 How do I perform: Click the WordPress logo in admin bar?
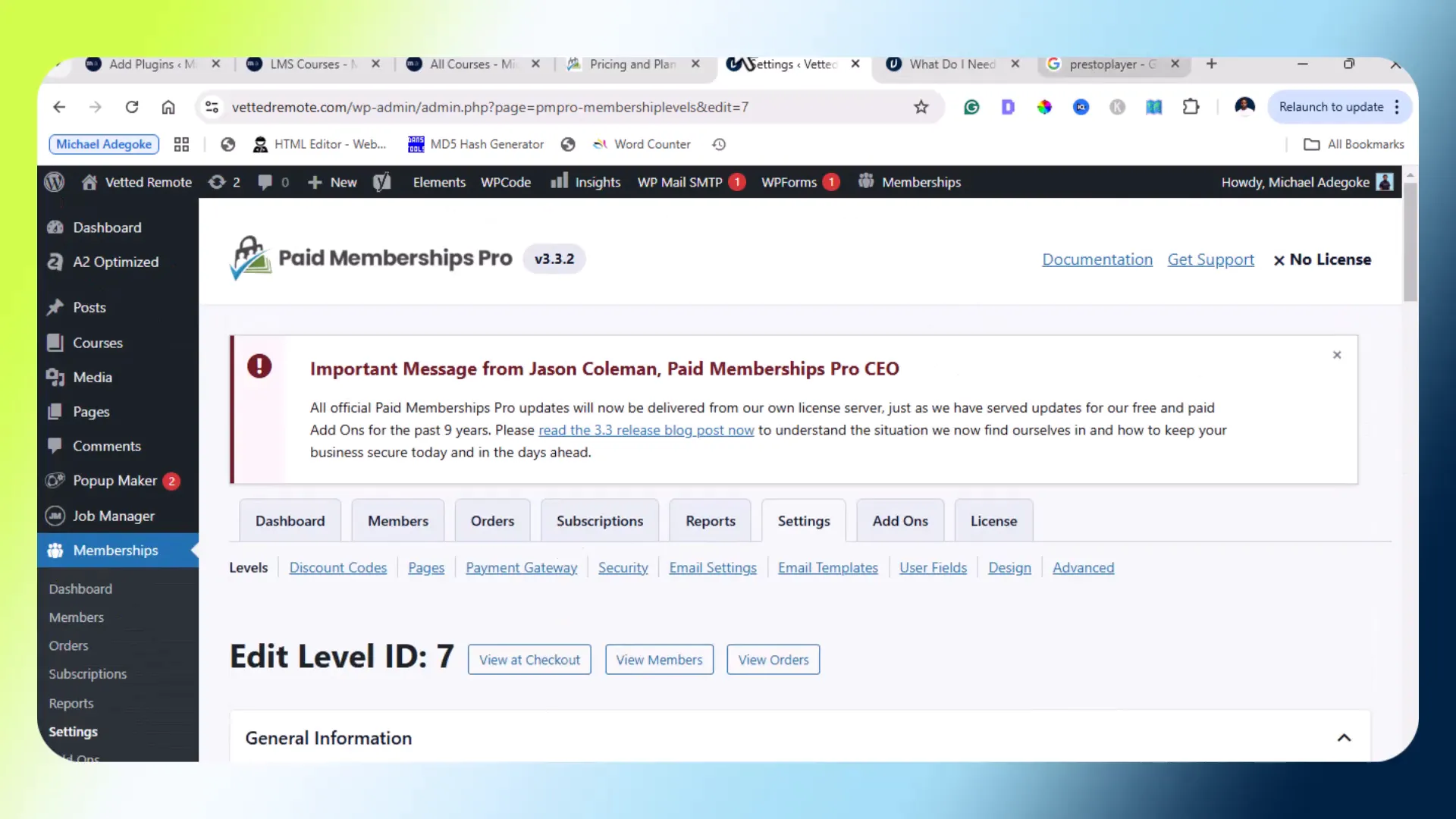pyautogui.click(x=55, y=182)
